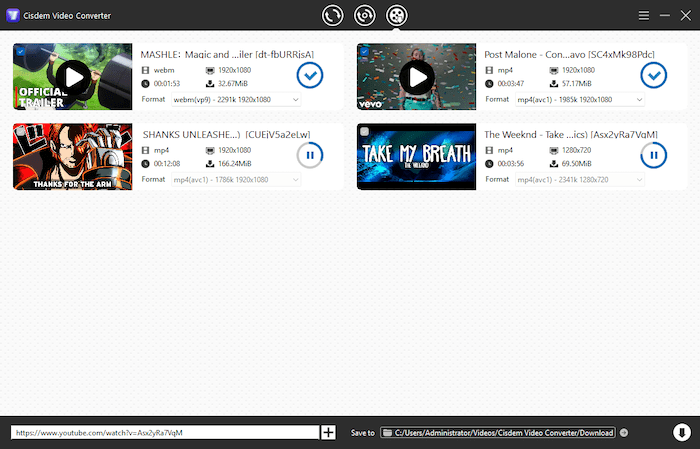Open output folder arrow button
700x449 pixels.
pyautogui.click(x=624, y=432)
